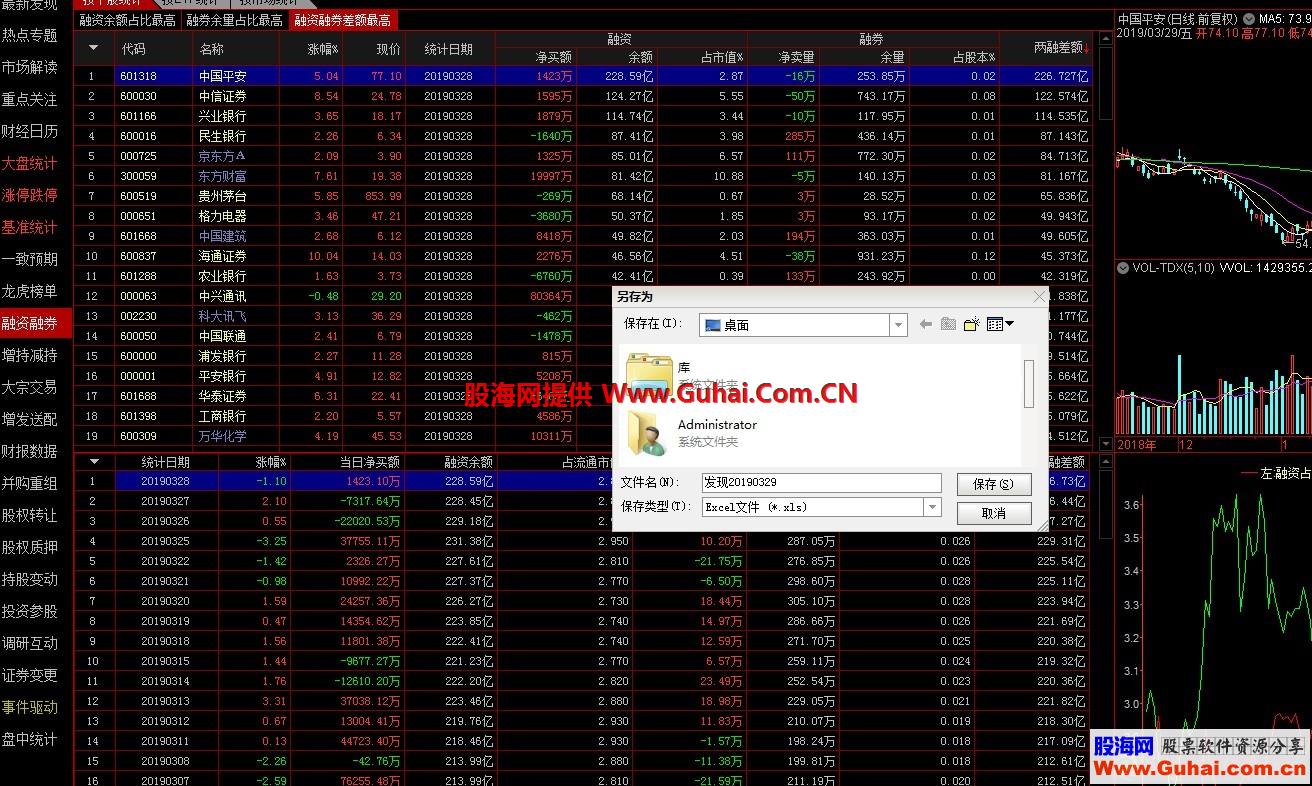Click the 净买额 sub-header under 融资
Screen dimensions: 1312x786
tap(553, 58)
